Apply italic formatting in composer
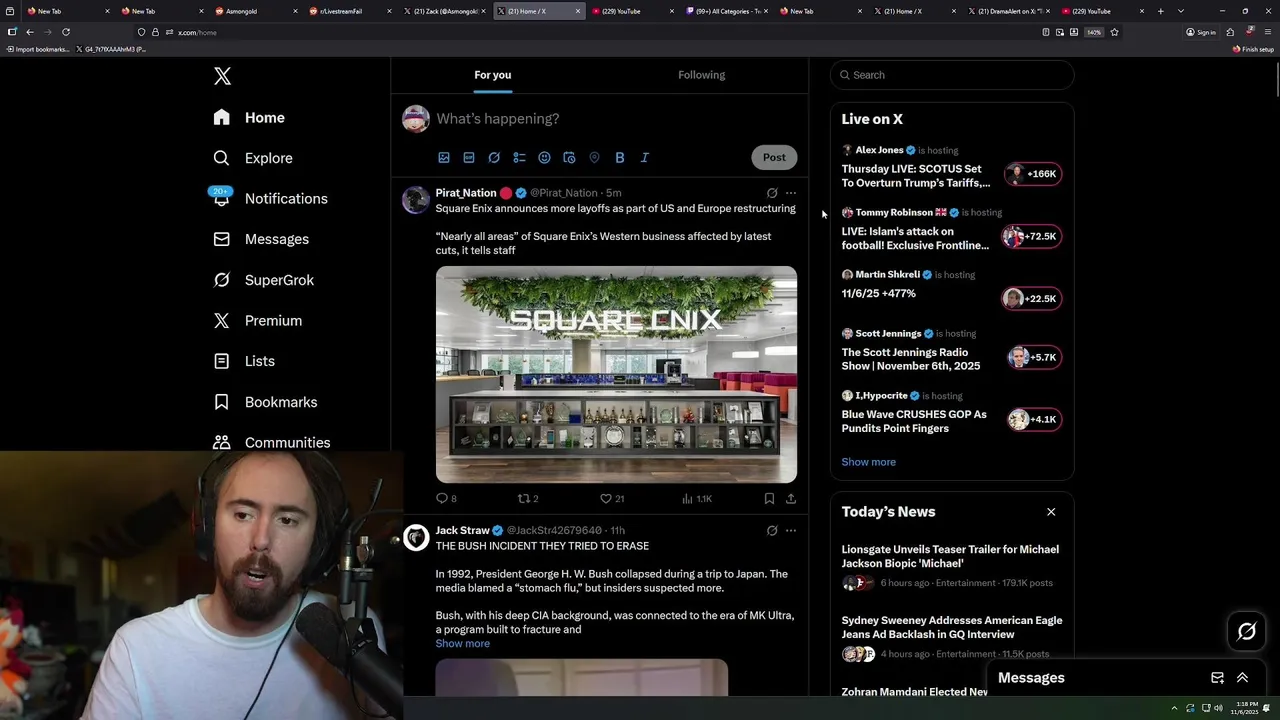This screenshot has width=1280, height=720. pos(645,157)
